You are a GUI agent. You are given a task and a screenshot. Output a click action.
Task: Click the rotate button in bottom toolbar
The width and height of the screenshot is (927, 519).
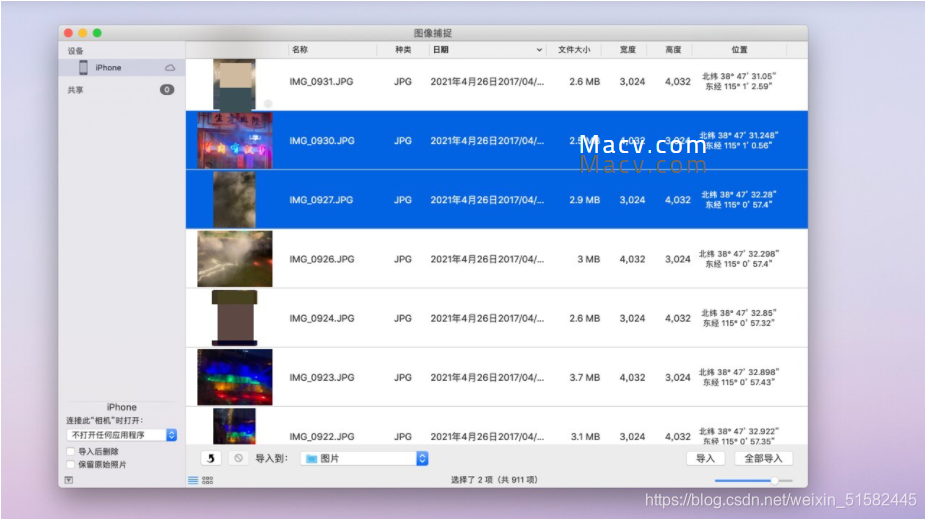[211, 458]
